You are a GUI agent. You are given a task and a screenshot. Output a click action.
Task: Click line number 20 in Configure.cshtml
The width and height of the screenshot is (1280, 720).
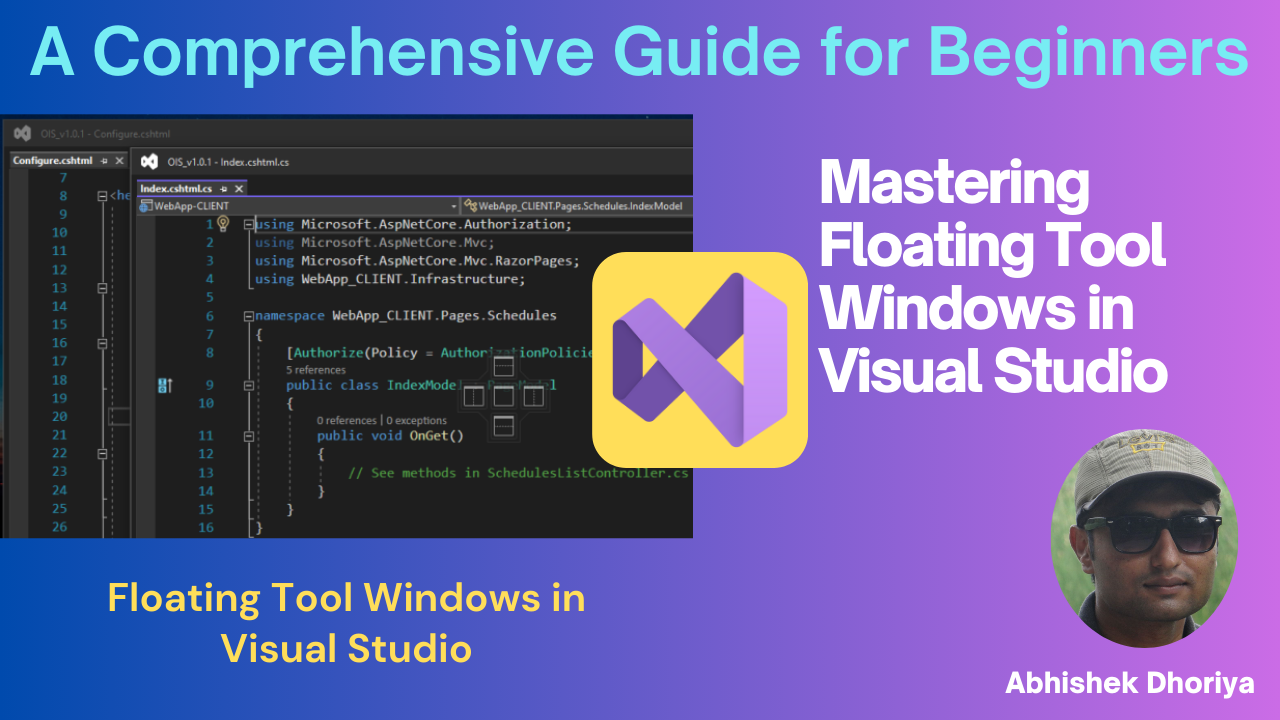click(x=59, y=416)
